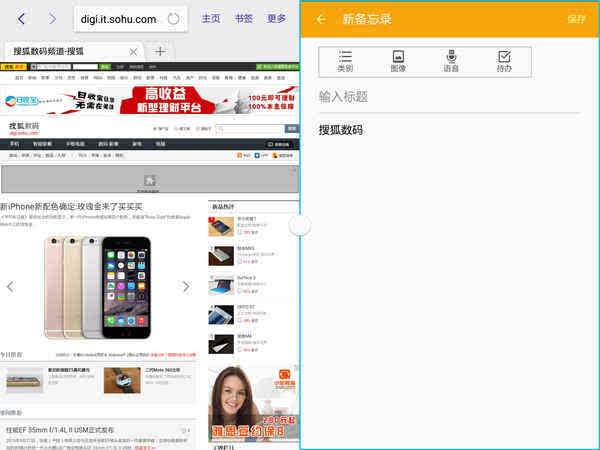The width and height of the screenshot is (600, 450).
Task: Tap the 输入标题 title field
Action: point(450,97)
